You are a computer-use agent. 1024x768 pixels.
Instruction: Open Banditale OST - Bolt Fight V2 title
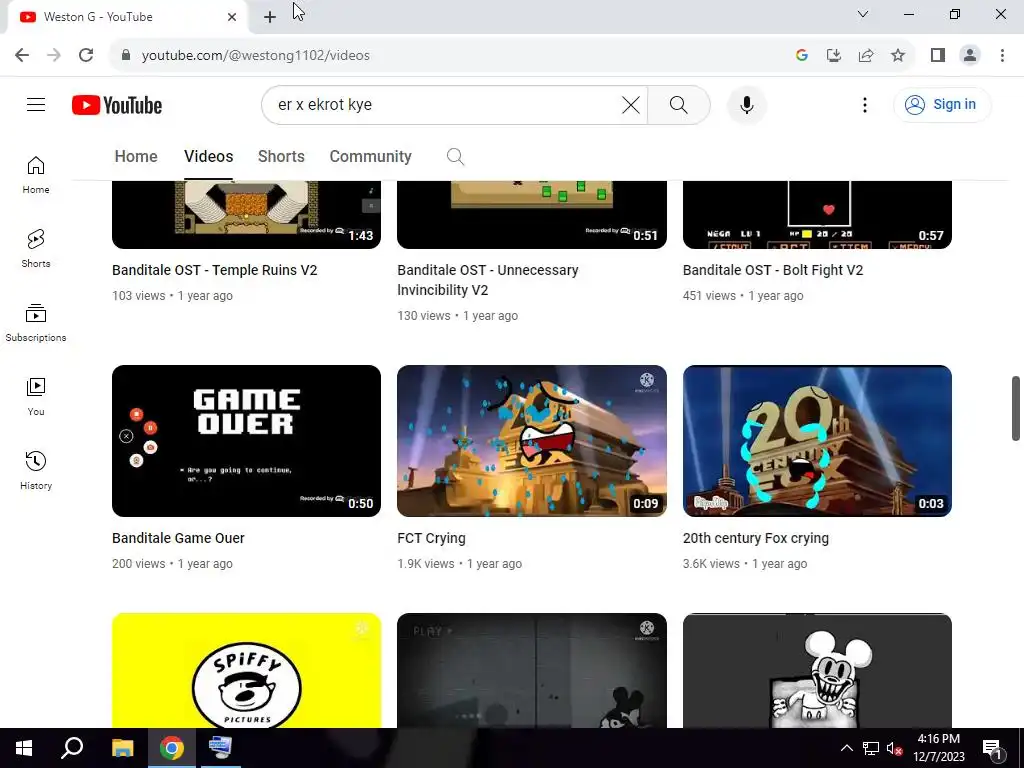click(x=773, y=270)
